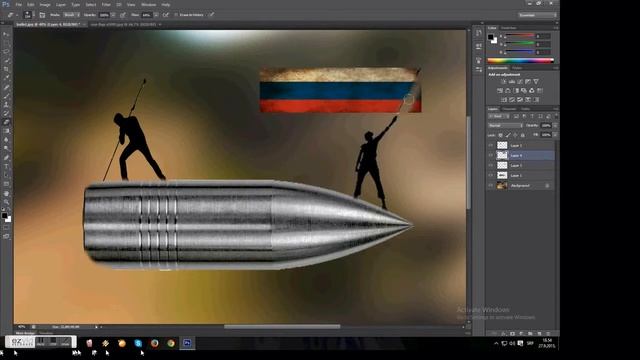Open the Mini Bridge tab at bottom

point(25,333)
